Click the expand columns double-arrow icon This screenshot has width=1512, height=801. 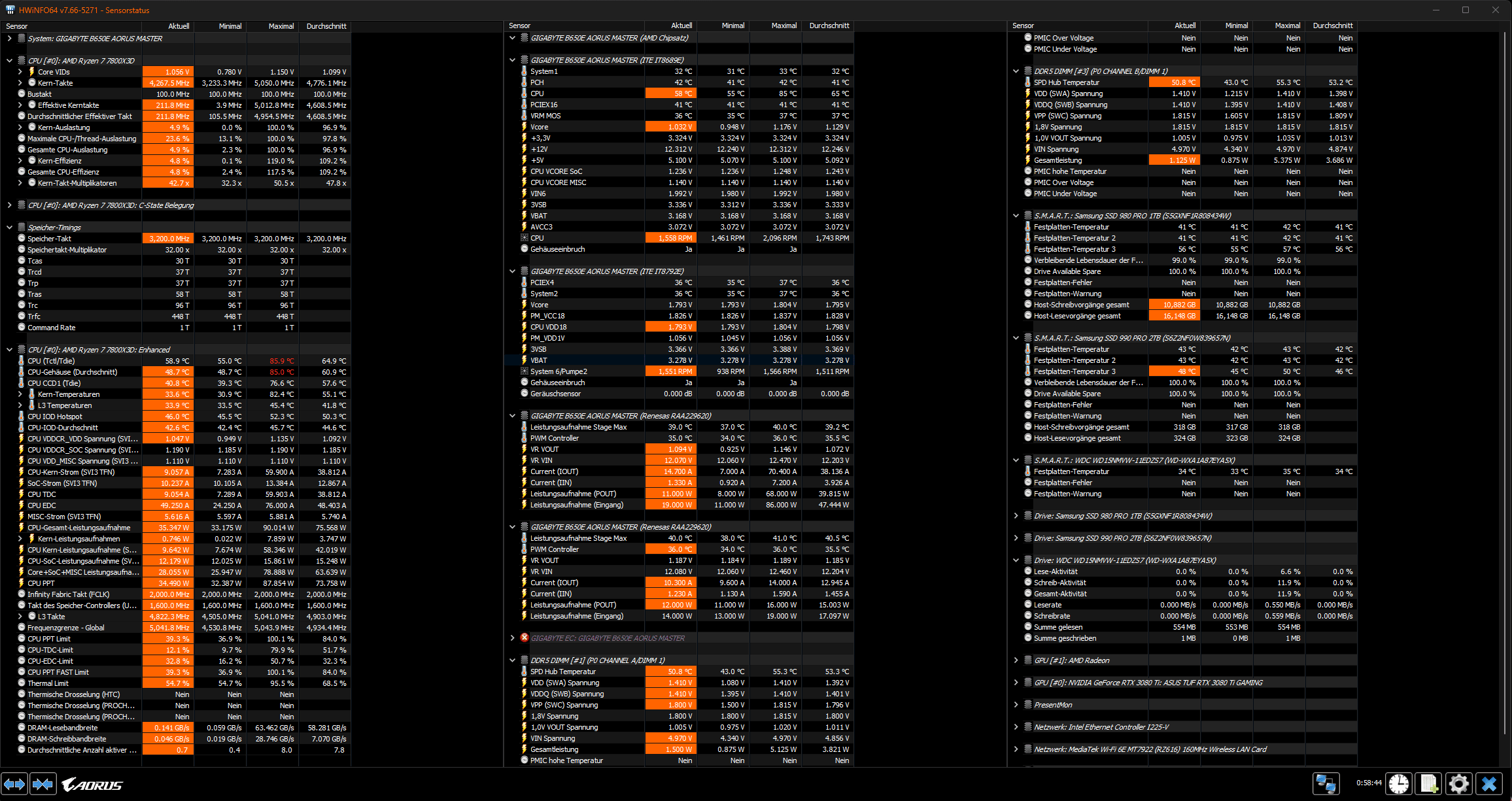(x=14, y=783)
